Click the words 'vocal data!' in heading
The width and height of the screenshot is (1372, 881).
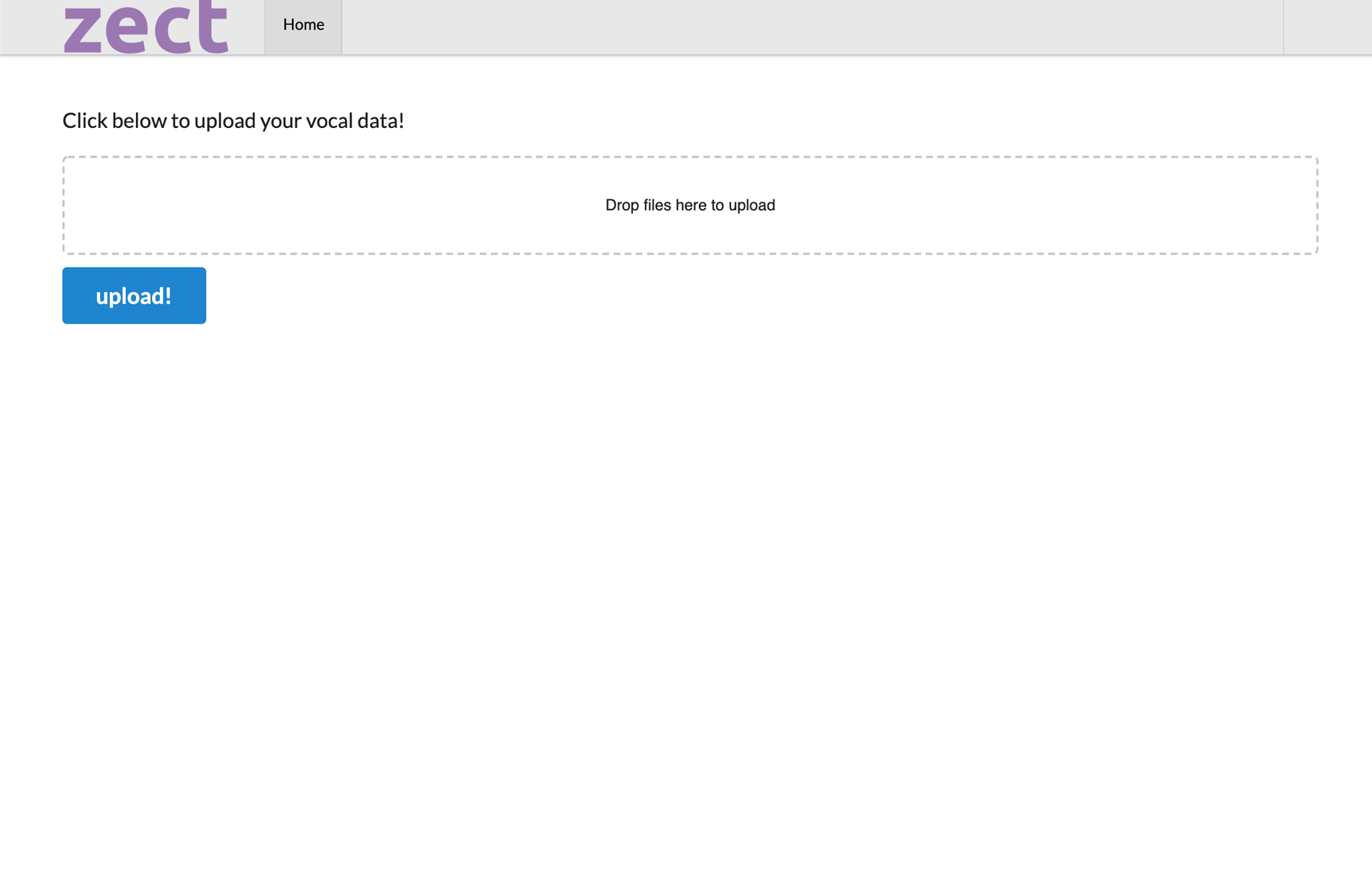coord(354,121)
